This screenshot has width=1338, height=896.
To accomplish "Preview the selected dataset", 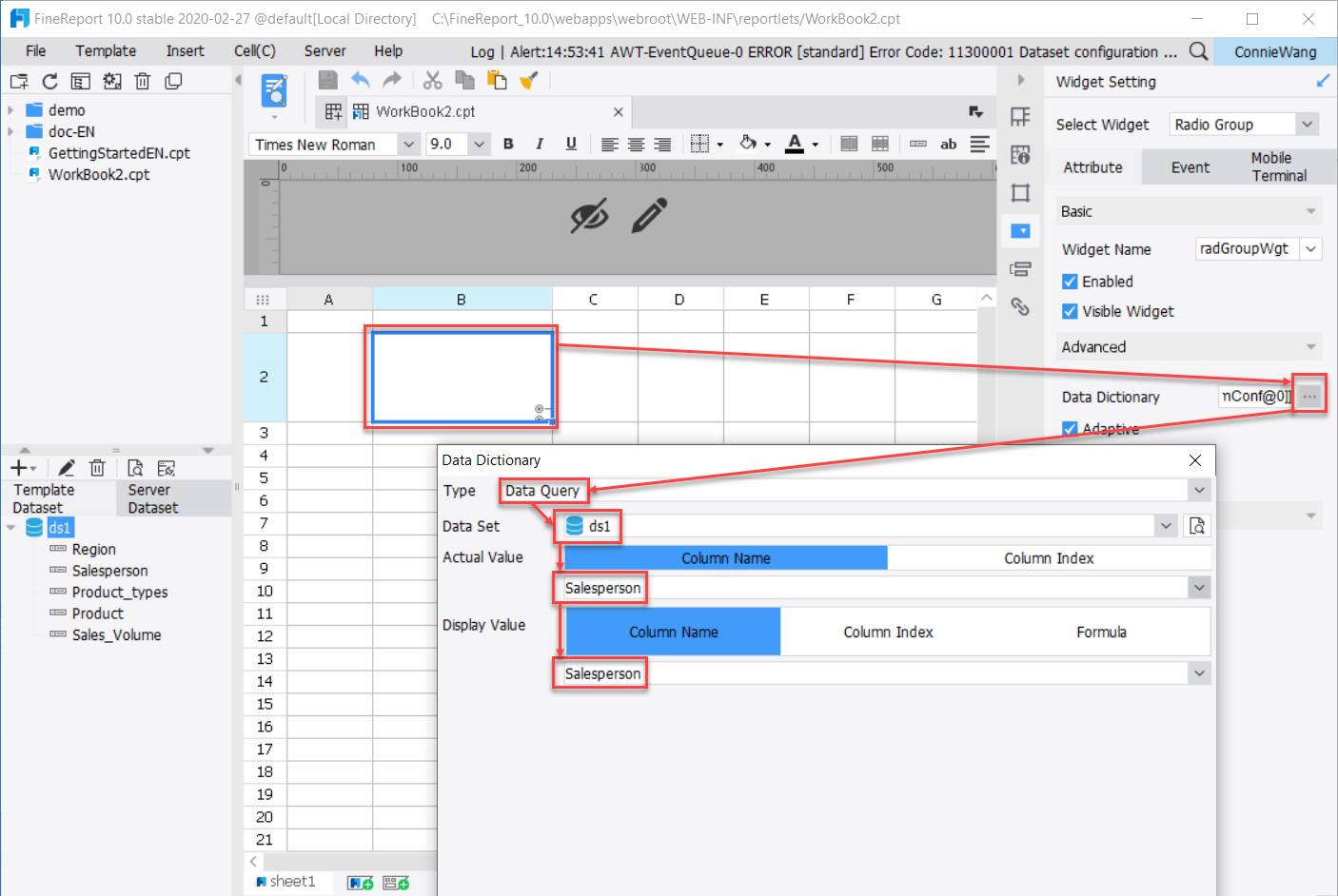I will point(134,467).
